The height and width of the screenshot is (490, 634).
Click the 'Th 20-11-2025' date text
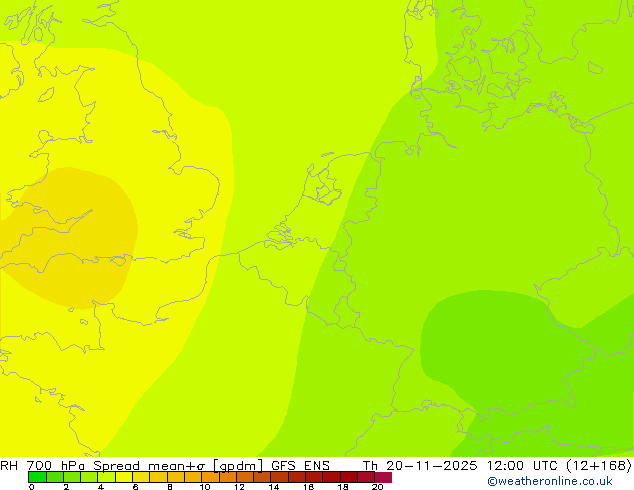coord(420,466)
